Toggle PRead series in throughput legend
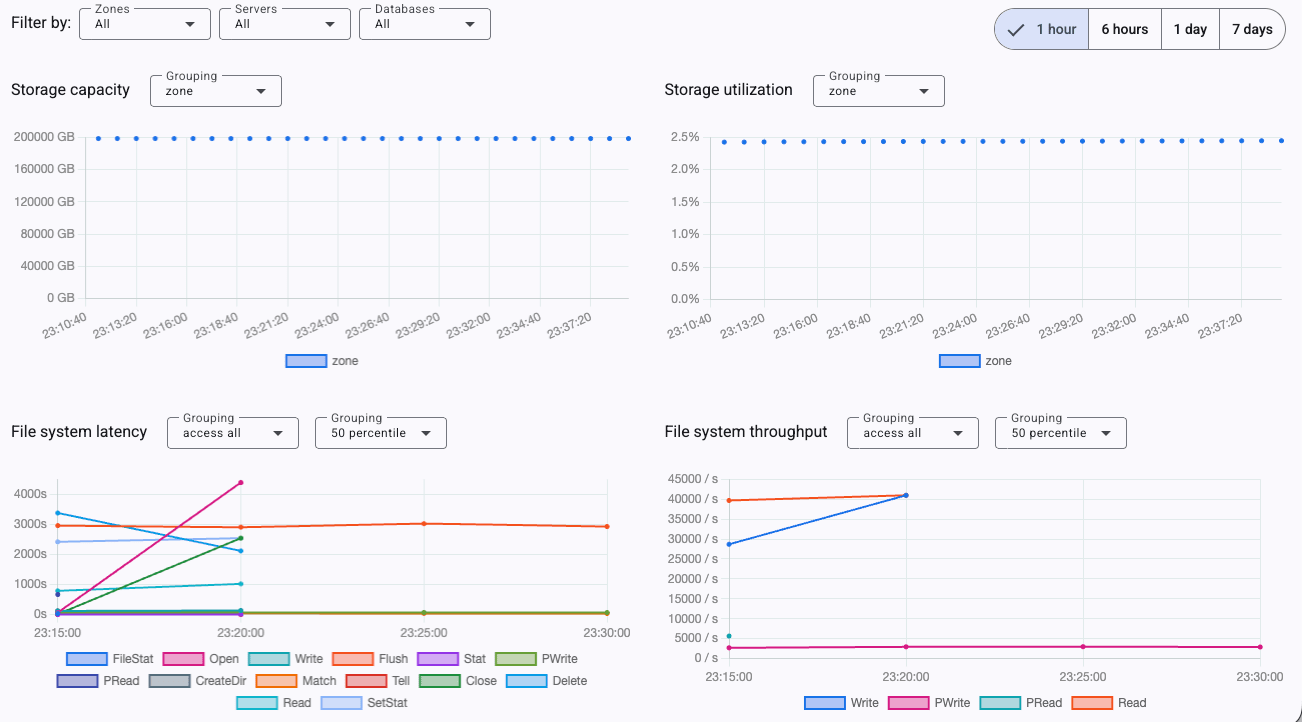 999,703
